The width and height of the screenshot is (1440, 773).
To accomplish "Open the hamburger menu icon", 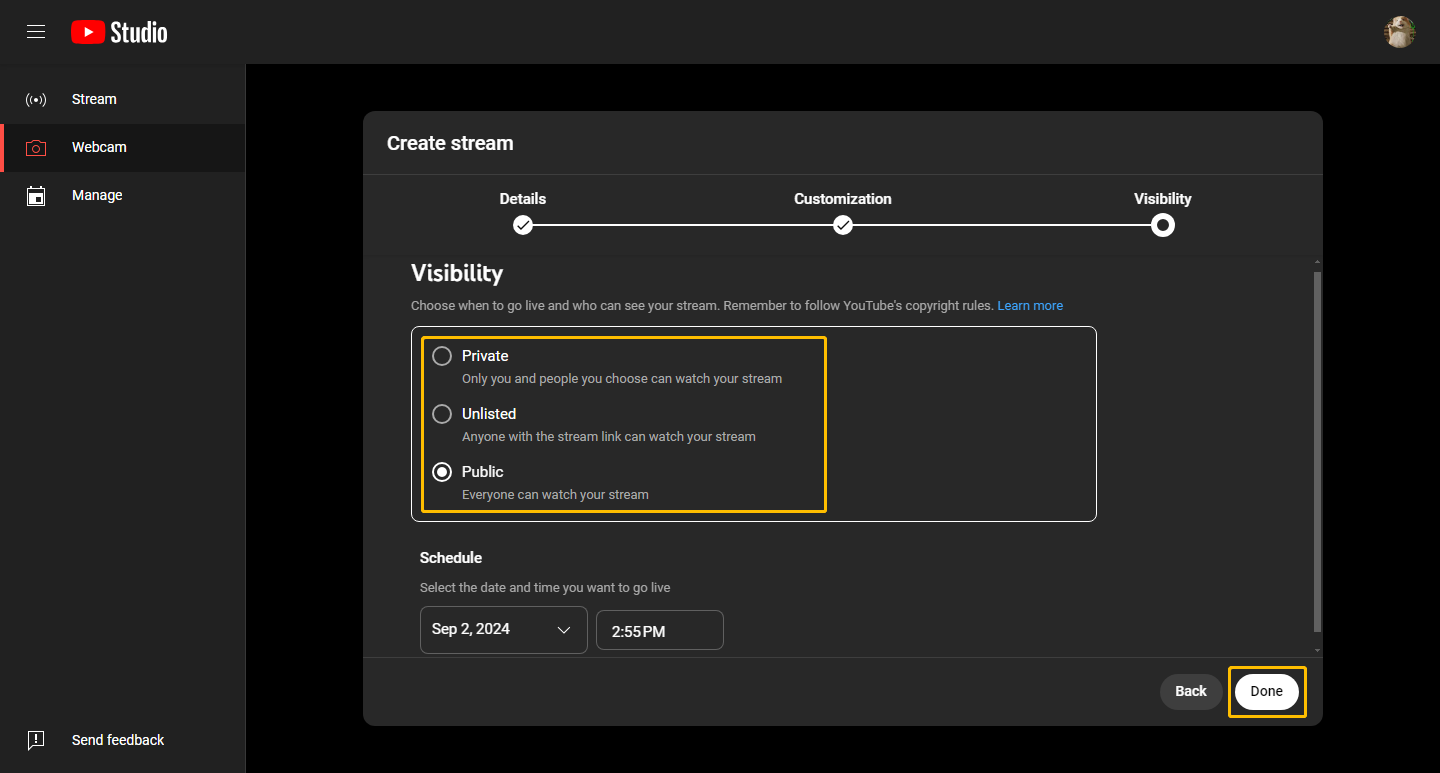I will point(36,32).
